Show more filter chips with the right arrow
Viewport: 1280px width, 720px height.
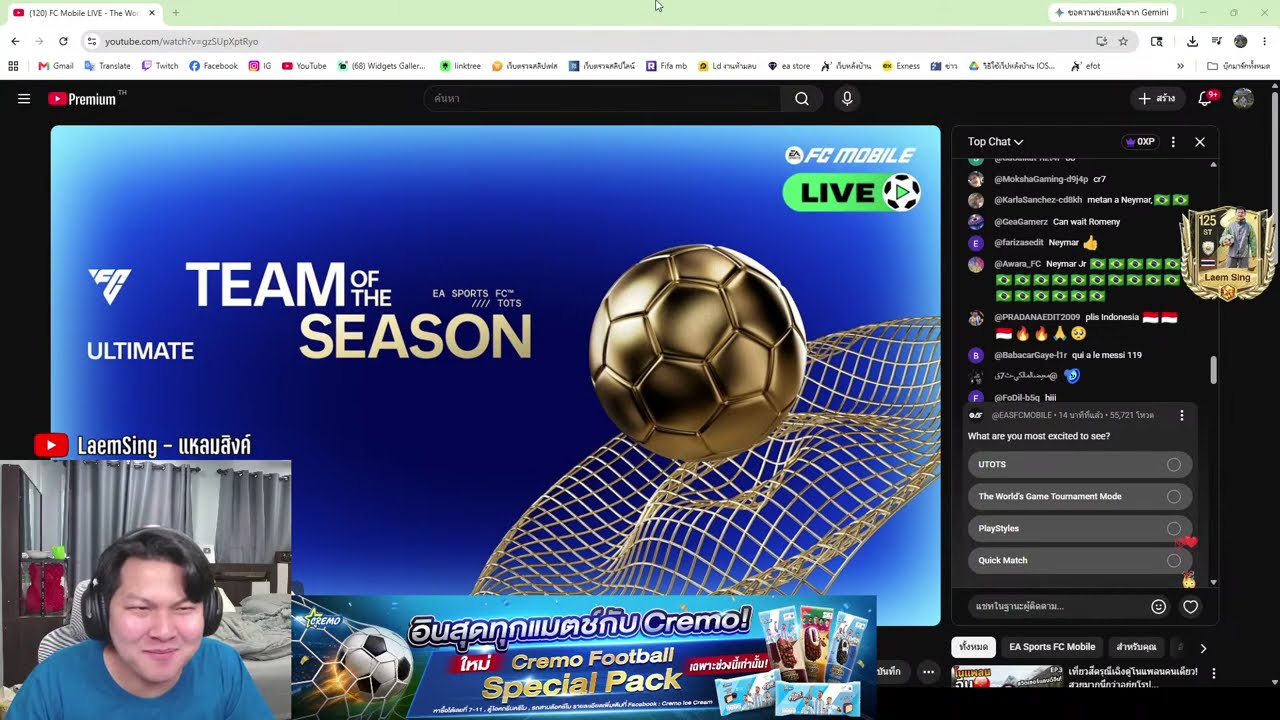click(x=1203, y=648)
